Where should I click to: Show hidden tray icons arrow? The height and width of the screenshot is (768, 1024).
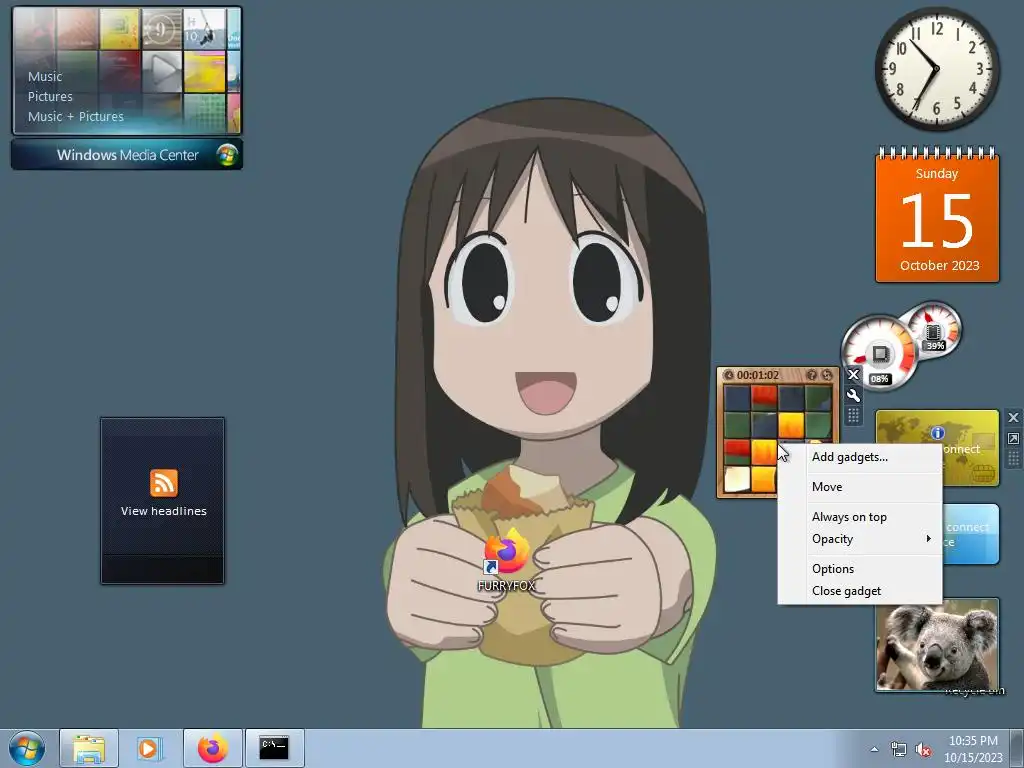(874, 749)
